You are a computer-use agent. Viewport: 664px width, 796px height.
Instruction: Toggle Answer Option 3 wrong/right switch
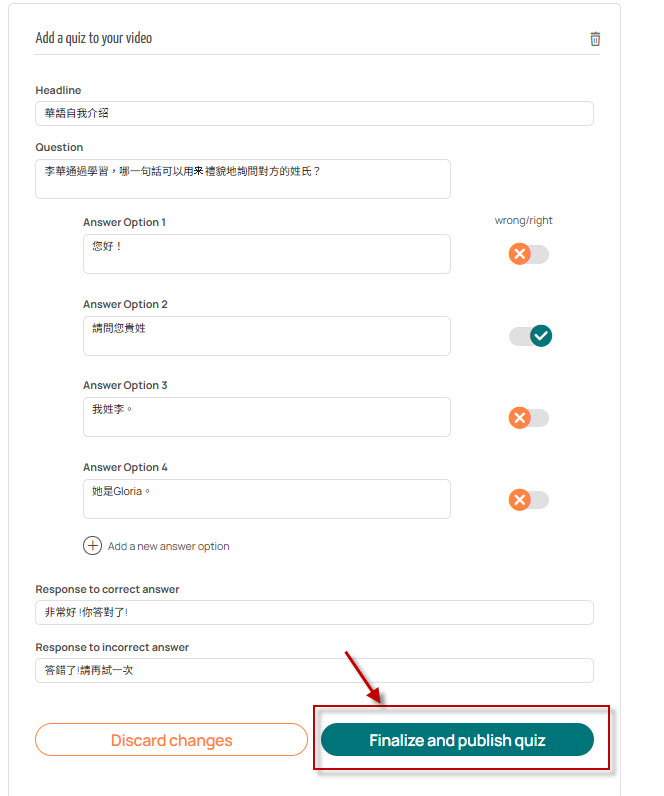[x=529, y=418]
